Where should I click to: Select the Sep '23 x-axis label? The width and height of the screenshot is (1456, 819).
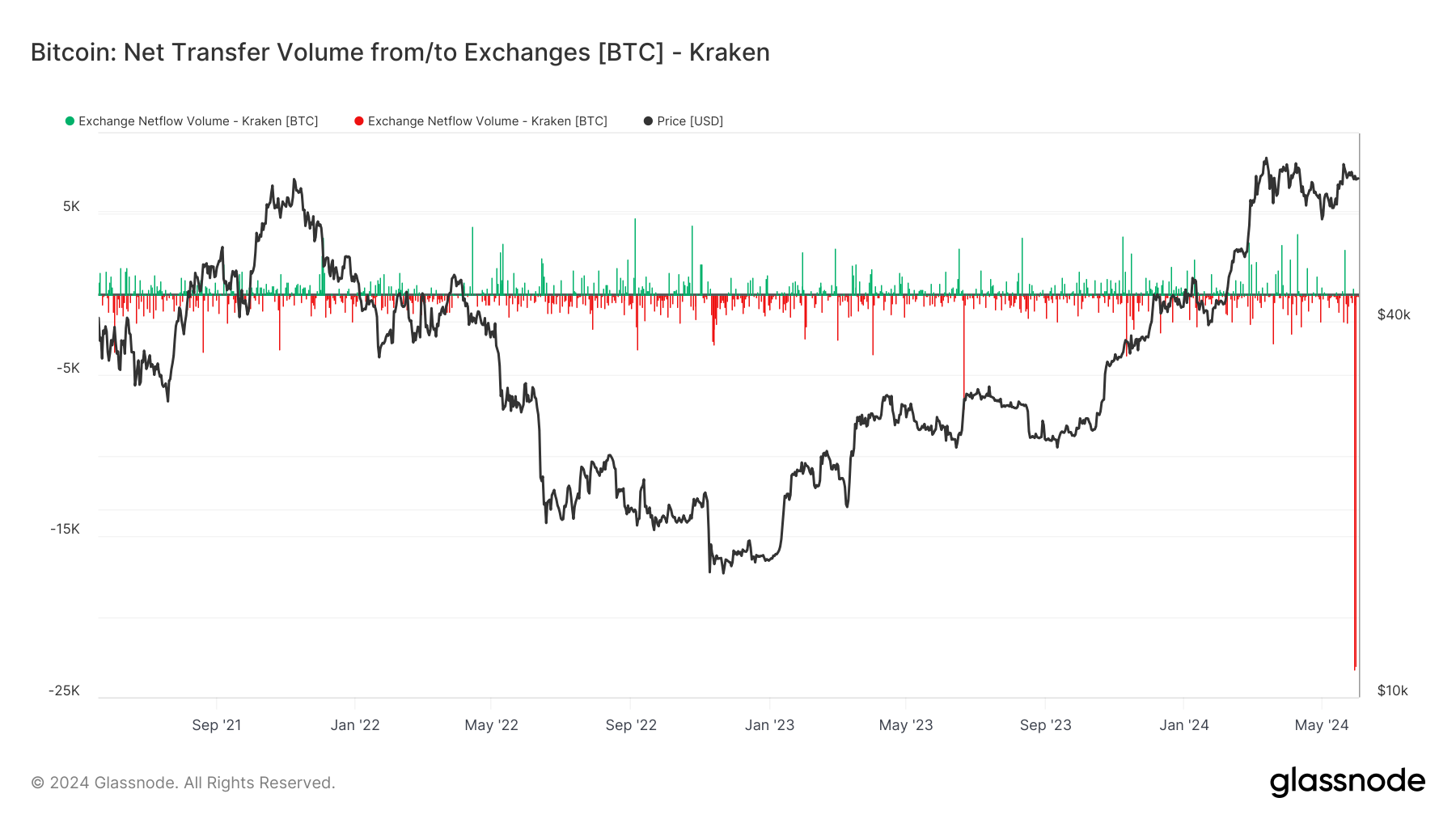(x=1045, y=725)
